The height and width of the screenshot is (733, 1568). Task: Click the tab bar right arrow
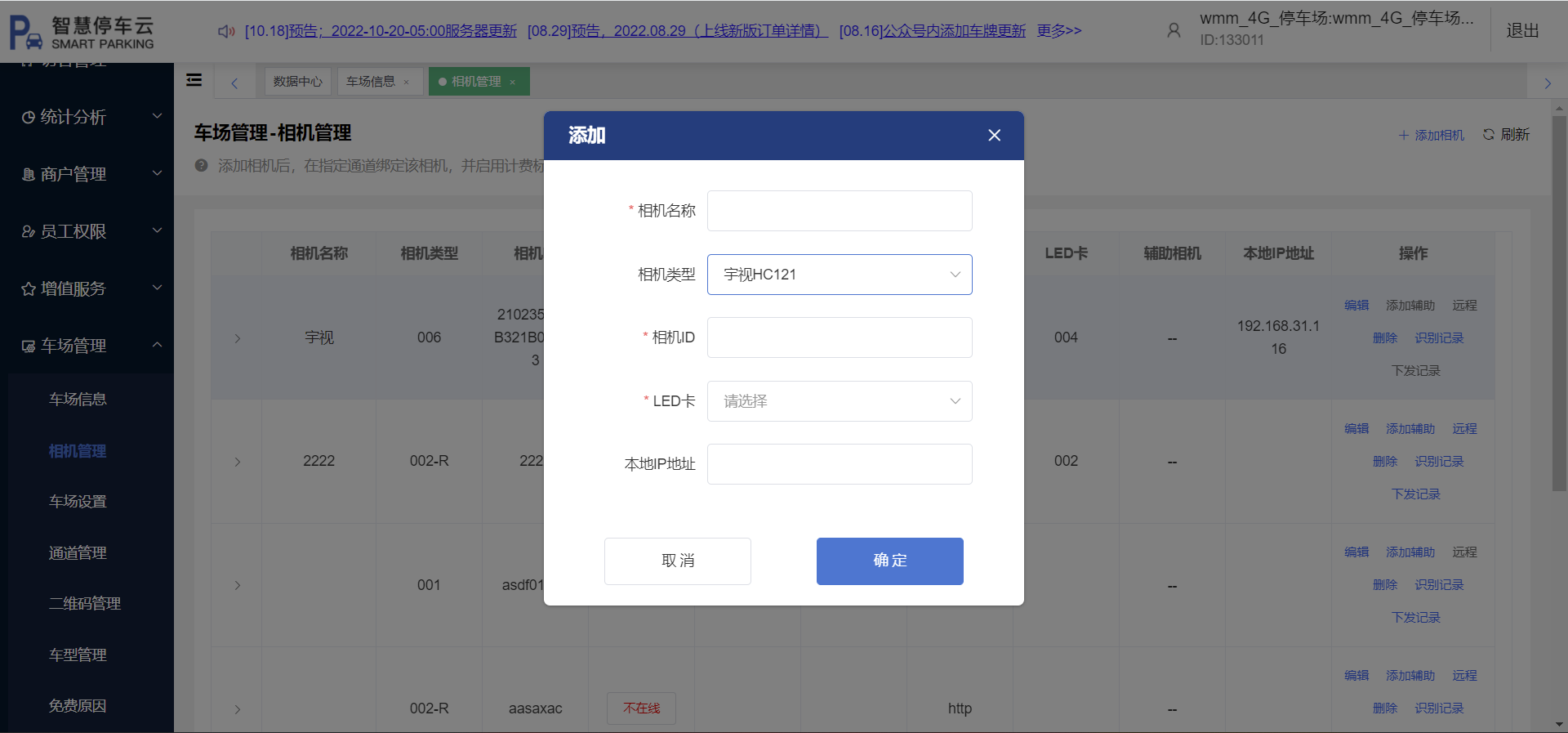1547,83
